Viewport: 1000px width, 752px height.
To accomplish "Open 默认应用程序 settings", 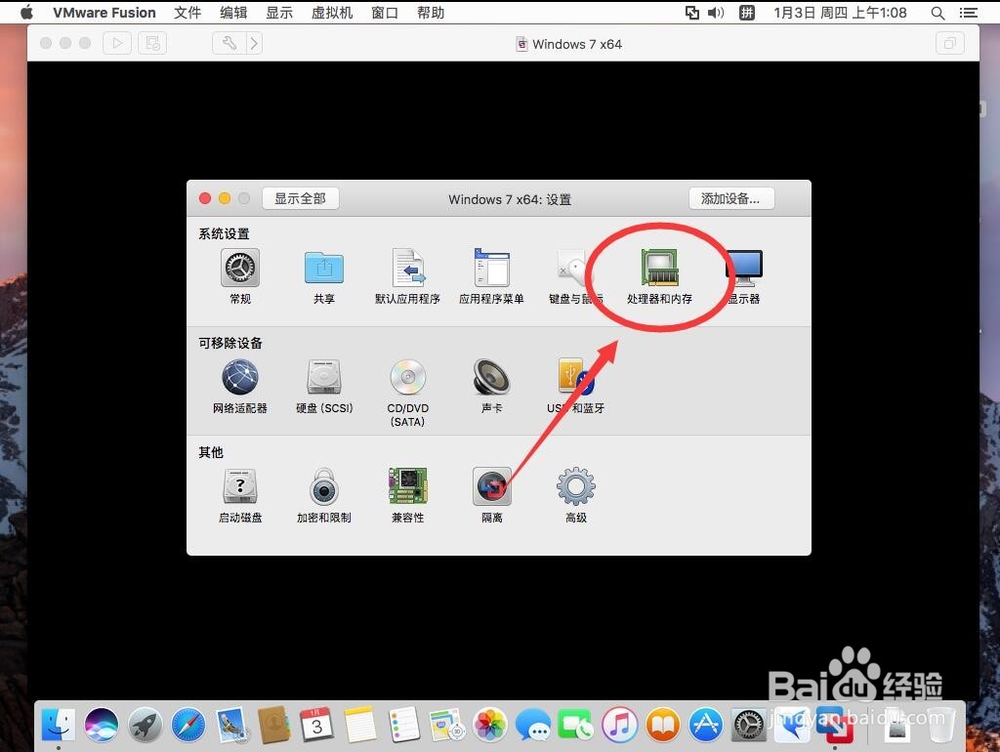I will click(408, 268).
